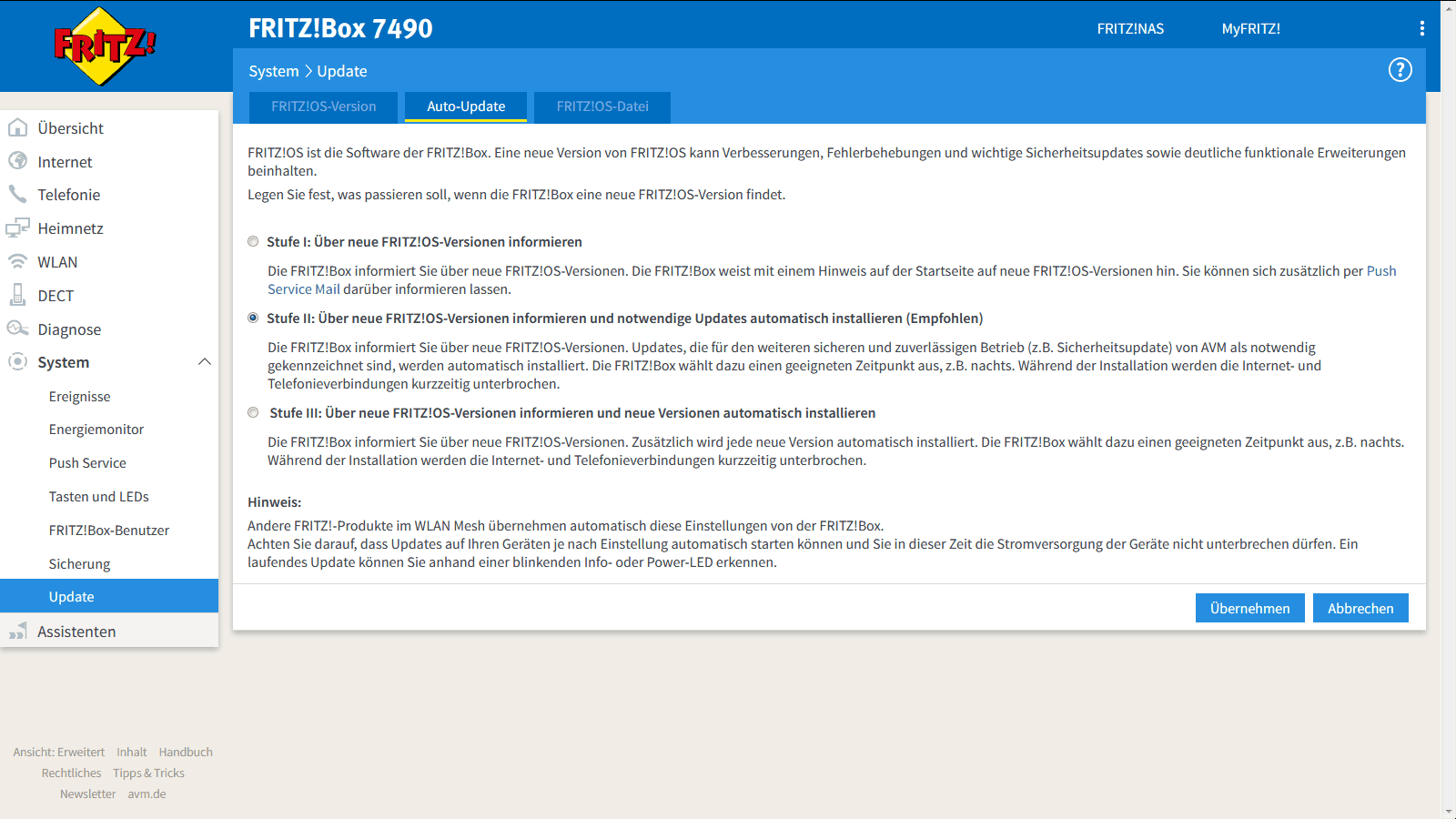Click the scrollbar down arrow
This screenshot has height=819, width=1456.
pyautogui.click(x=1448, y=812)
